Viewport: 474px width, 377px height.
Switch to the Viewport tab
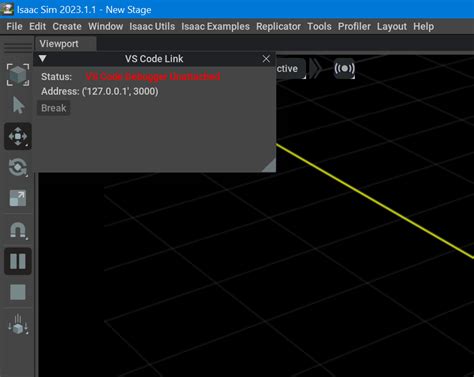[x=65, y=44]
